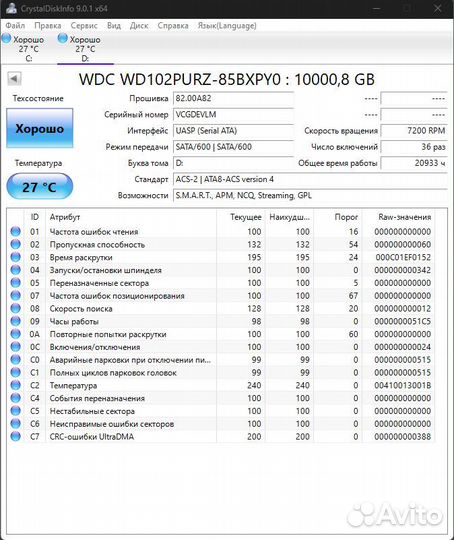
Task: Click the Режим передачи SATA/600 field
Action: (x=233, y=147)
